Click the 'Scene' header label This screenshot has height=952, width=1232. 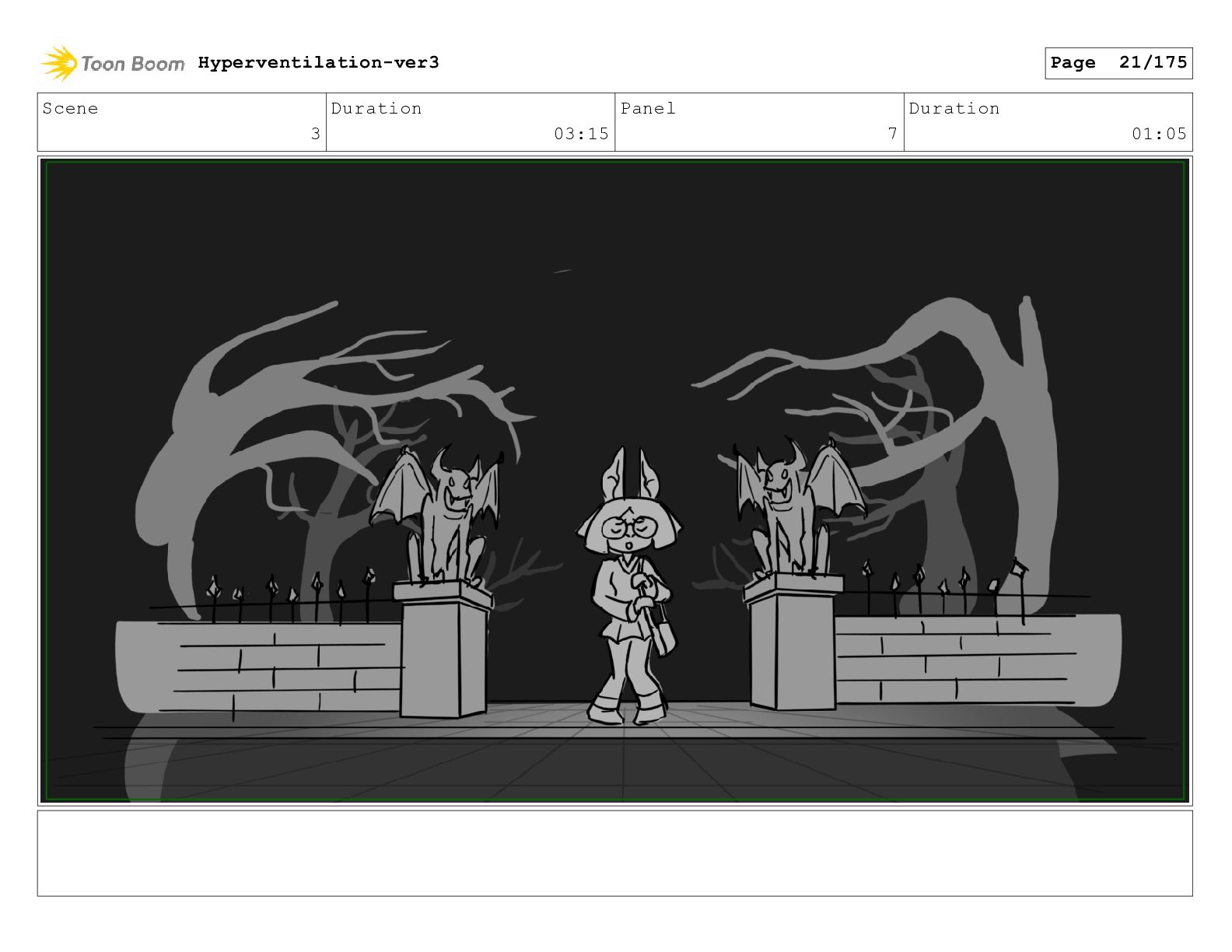click(x=70, y=108)
